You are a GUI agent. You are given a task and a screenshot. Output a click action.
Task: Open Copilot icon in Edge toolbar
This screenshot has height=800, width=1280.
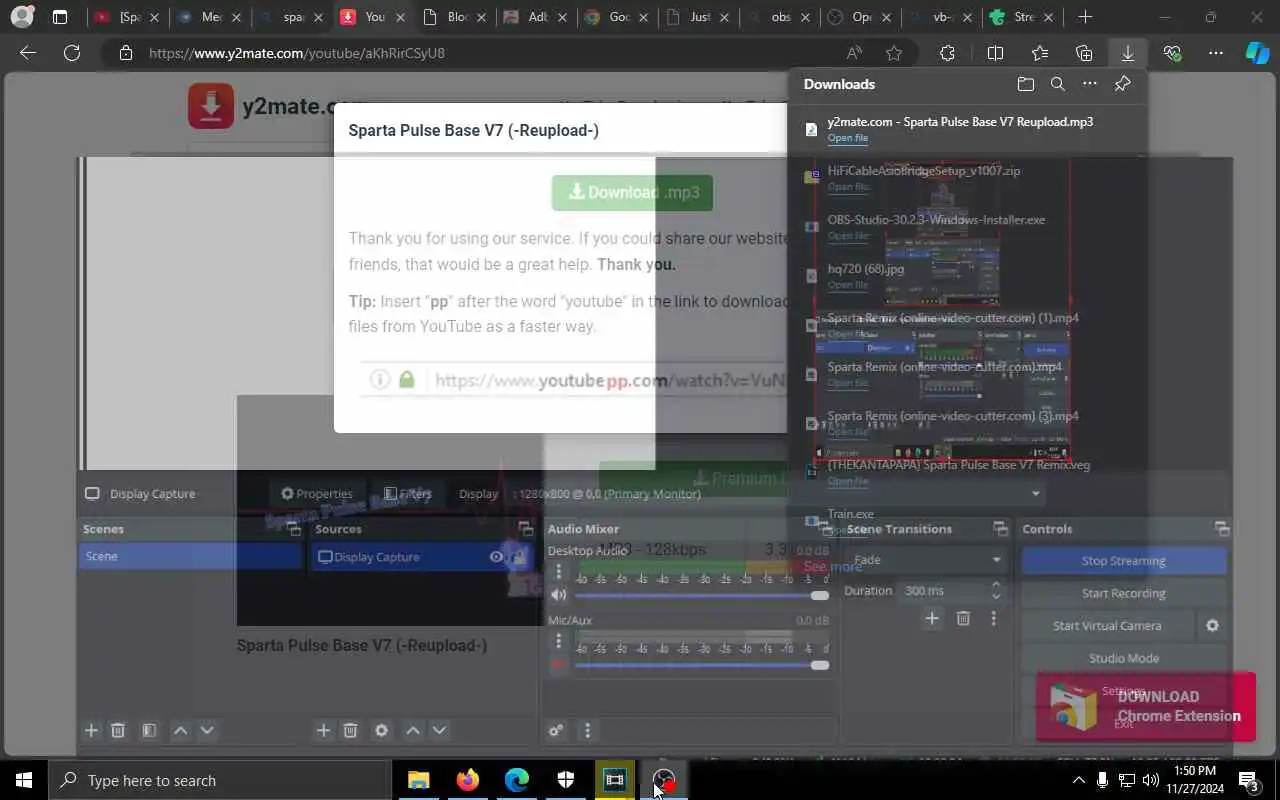1257,53
